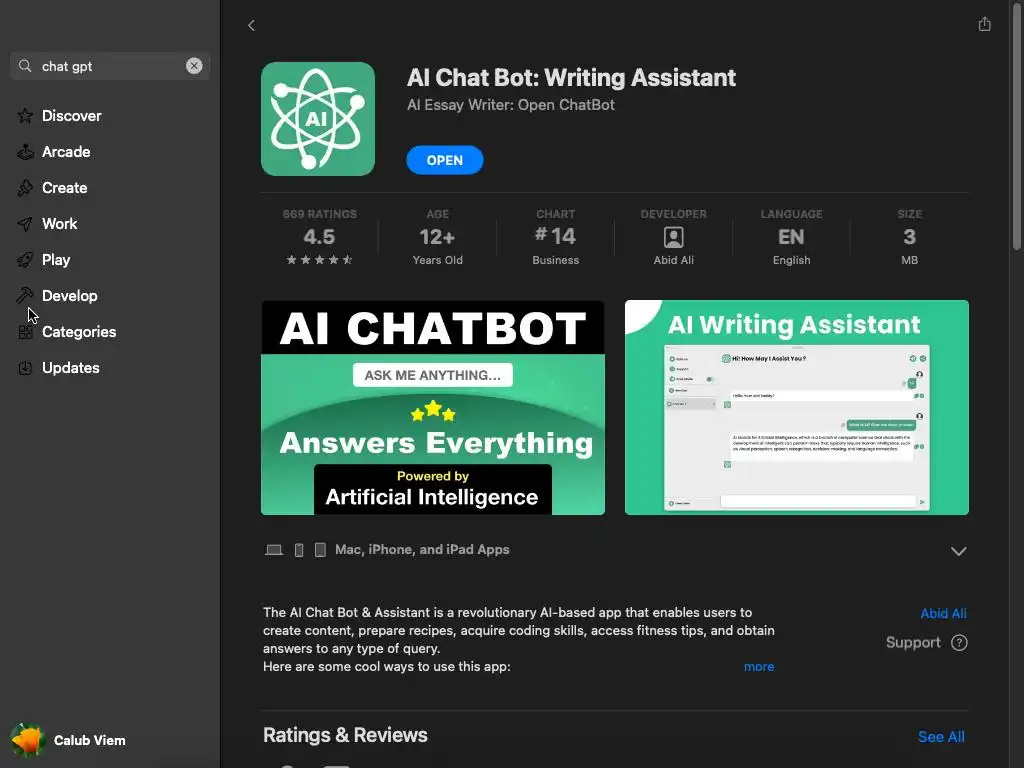Click 'AI Essay Writer: Open ChatBot' subtitle
This screenshot has height=768, width=1024.
[511, 105]
